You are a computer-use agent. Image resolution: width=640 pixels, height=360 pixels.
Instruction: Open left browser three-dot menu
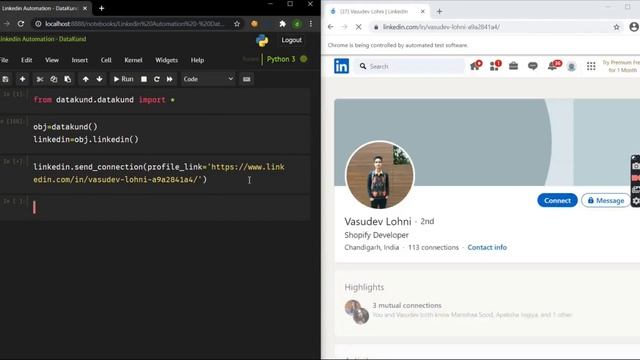311,24
